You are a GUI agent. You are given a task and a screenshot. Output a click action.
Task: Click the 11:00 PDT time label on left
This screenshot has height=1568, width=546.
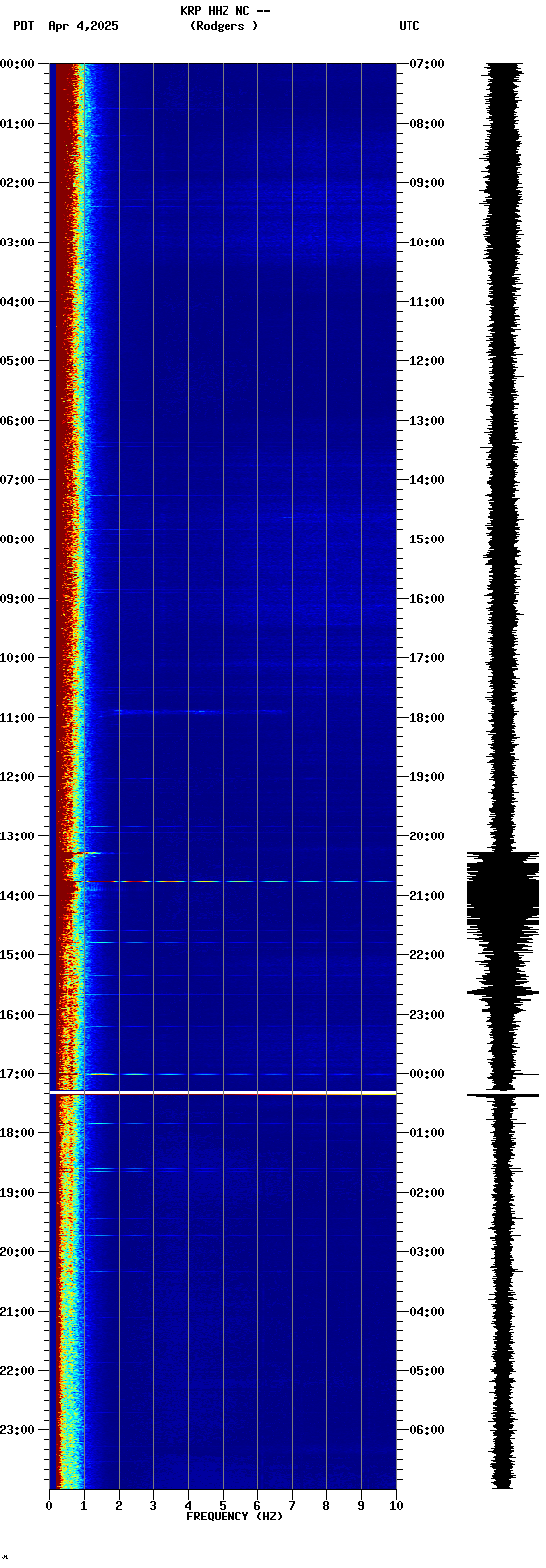[18, 718]
